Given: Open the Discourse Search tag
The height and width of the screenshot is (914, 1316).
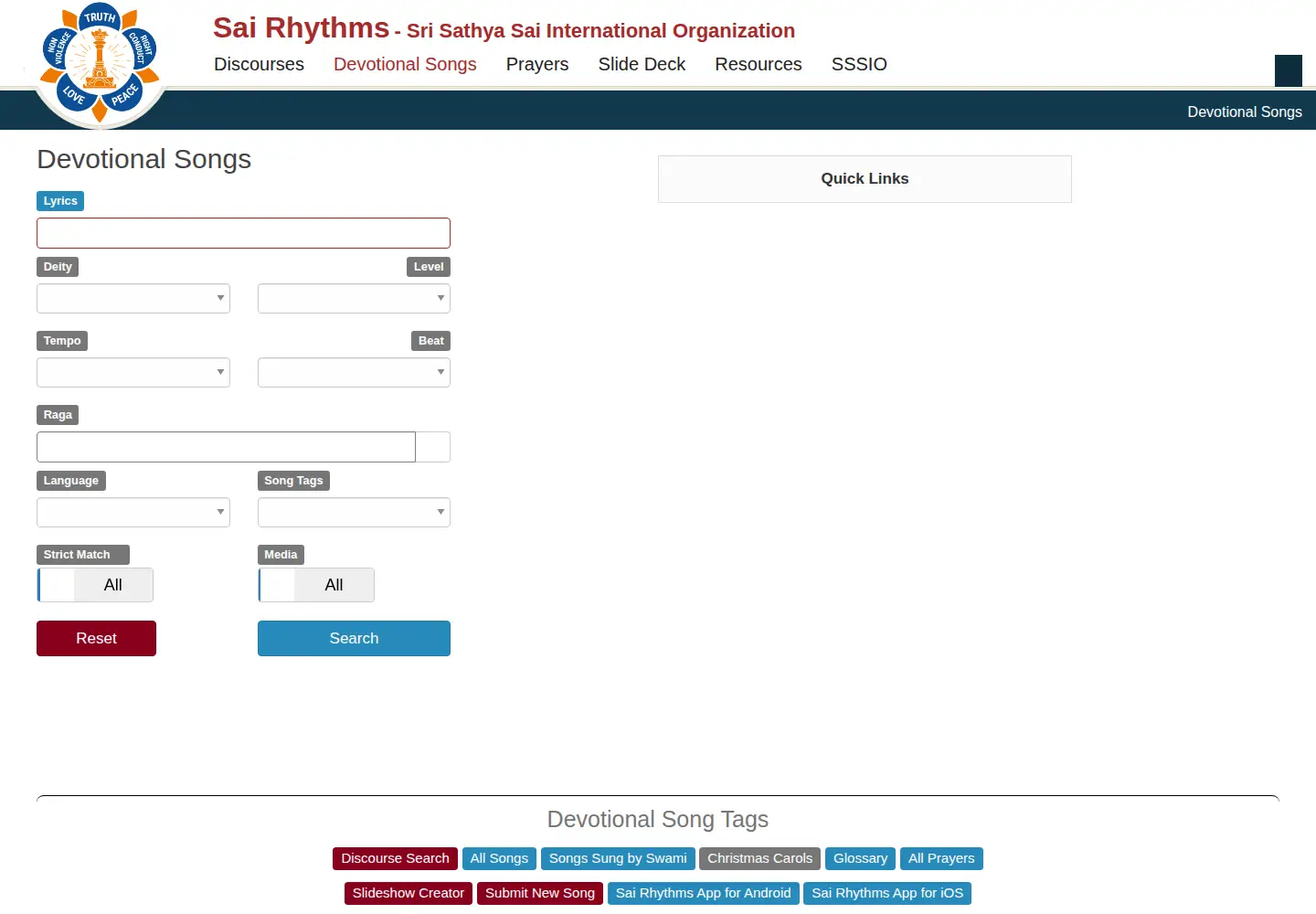Looking at the screenshot, I should coord(395,858).
